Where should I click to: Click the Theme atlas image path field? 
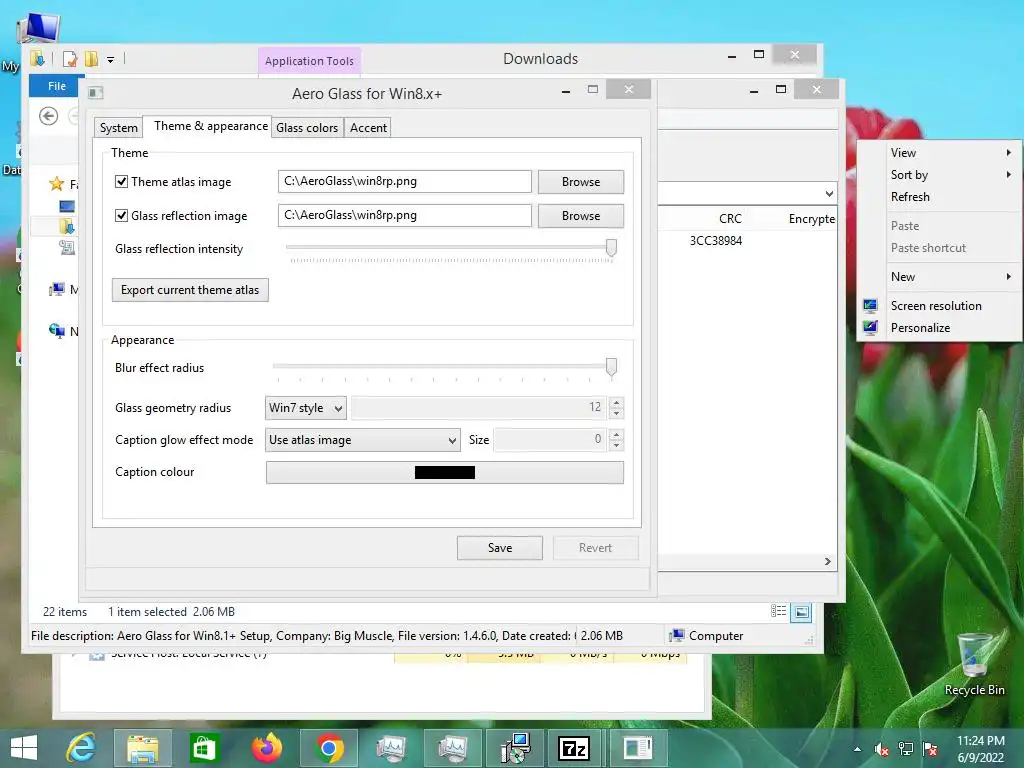405,182
